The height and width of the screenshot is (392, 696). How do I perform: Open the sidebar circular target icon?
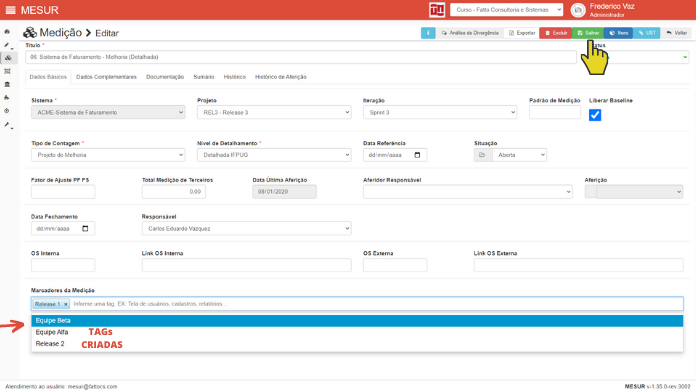click(7, 111)
